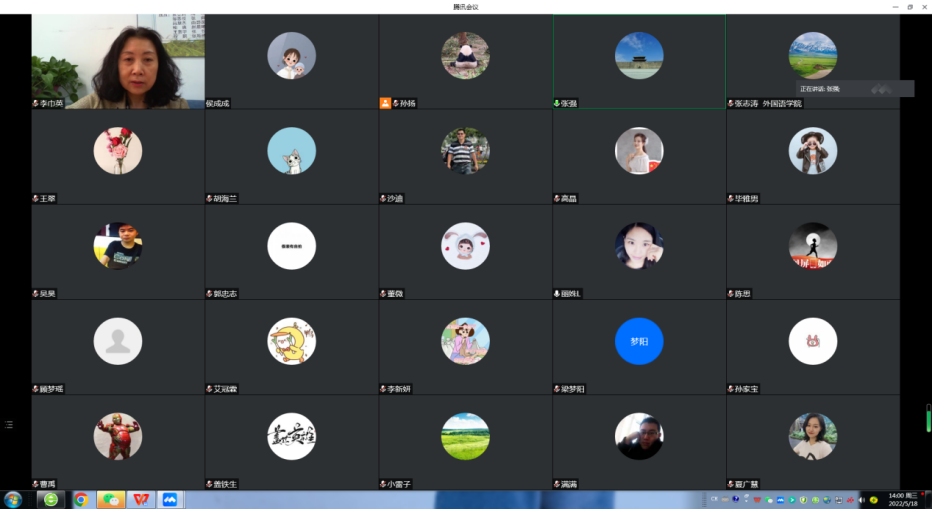
Task: Click the green audio level meter at right edge
Action: click(927, 417)
